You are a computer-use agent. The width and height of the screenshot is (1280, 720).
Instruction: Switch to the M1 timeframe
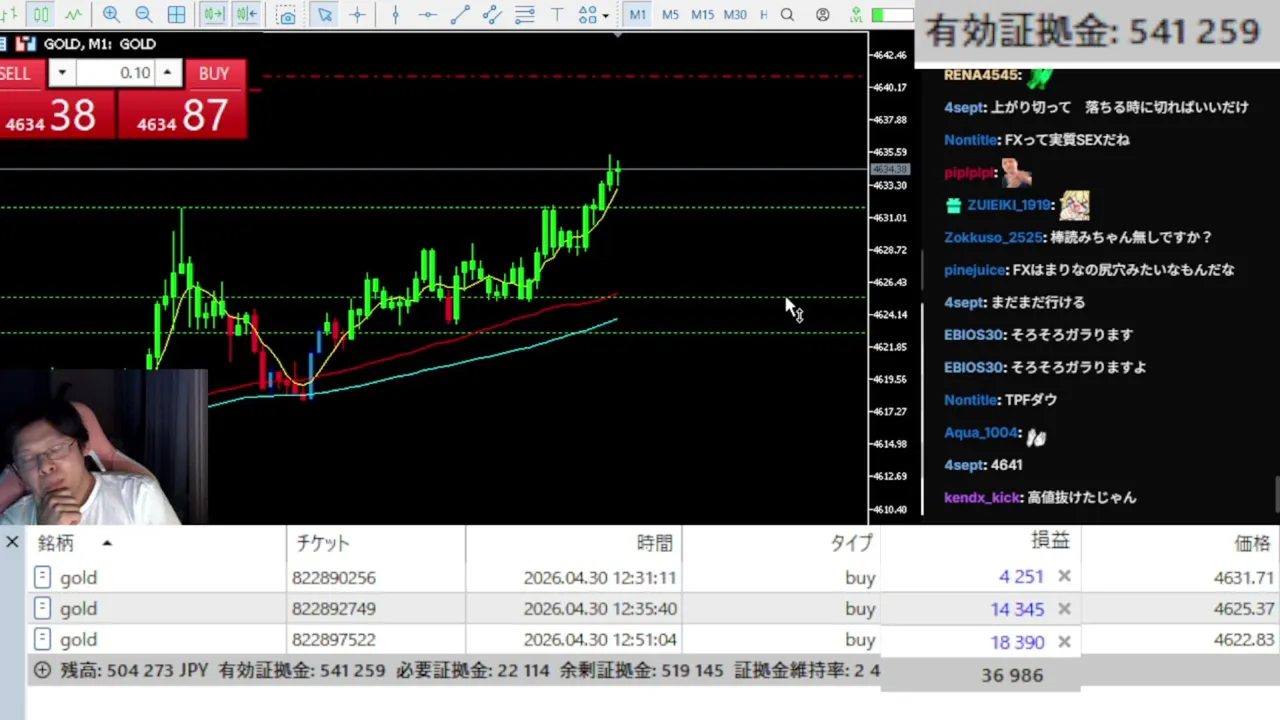coord(638,15)
